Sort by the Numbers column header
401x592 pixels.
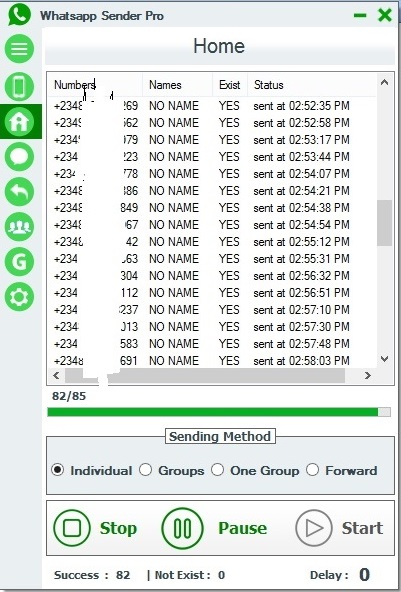click(95, 85)
